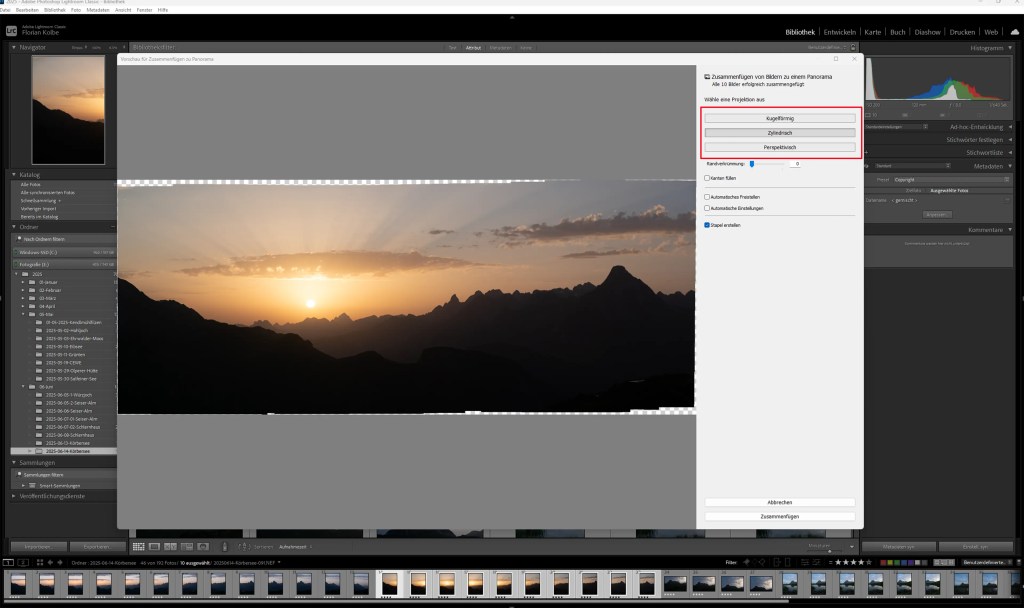Viewport: 1024px width, 608px height.
Task: Click the panorama merge icon in the dialog header
Action: [x=706, y=76]
